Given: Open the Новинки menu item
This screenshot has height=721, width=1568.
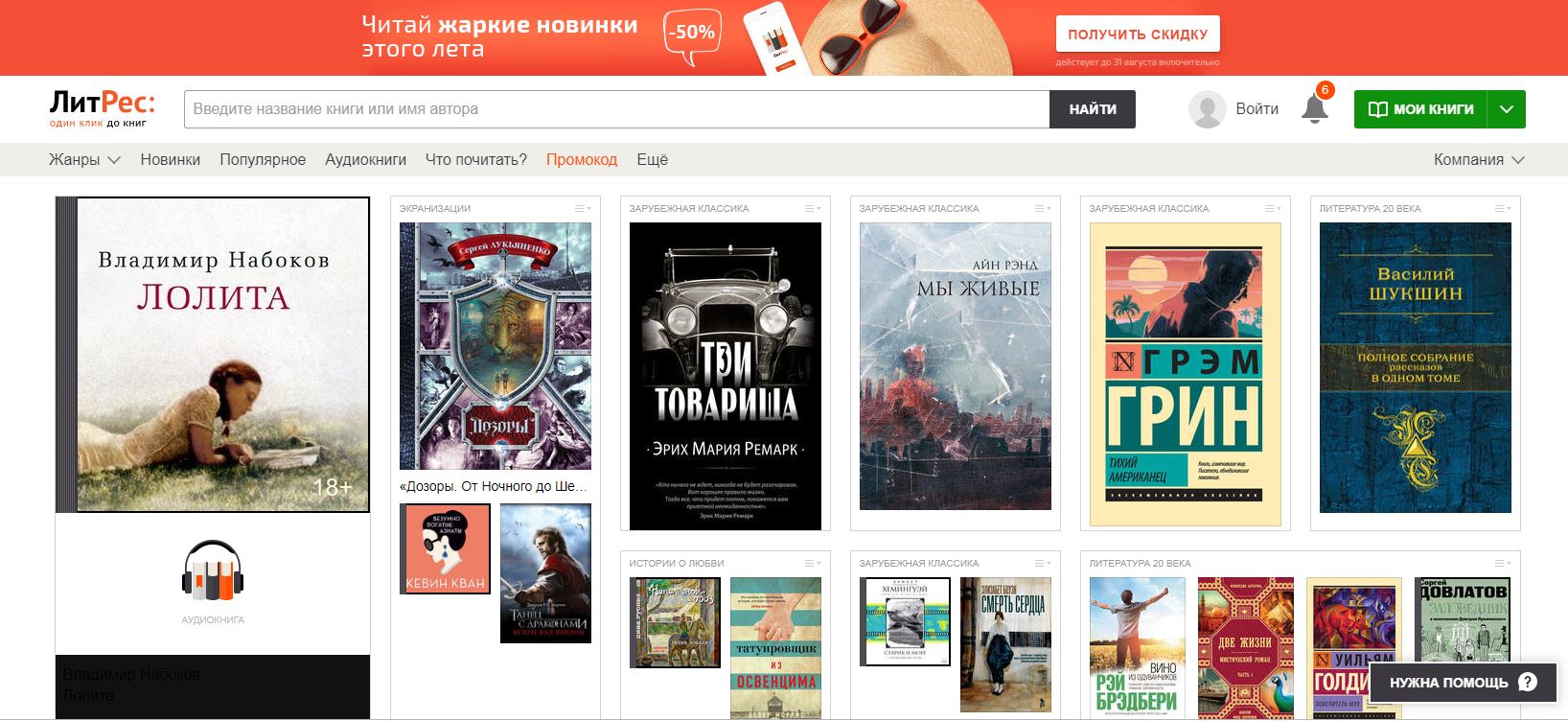Looking at the screenshot, I should (x=171, y=159).
